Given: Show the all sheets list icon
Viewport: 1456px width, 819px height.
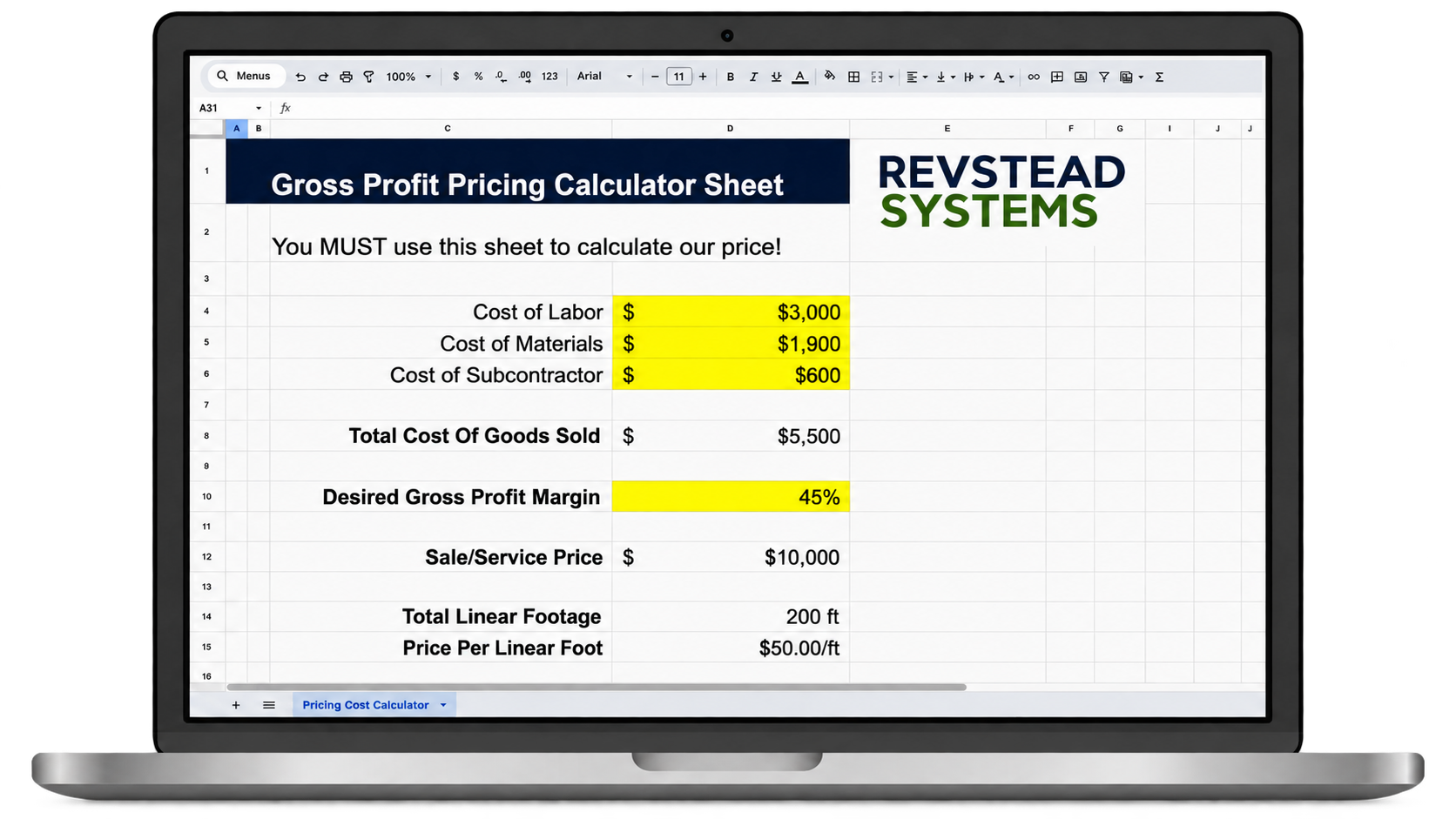Looking at the screenshot, I should click(x=269, y=705).
